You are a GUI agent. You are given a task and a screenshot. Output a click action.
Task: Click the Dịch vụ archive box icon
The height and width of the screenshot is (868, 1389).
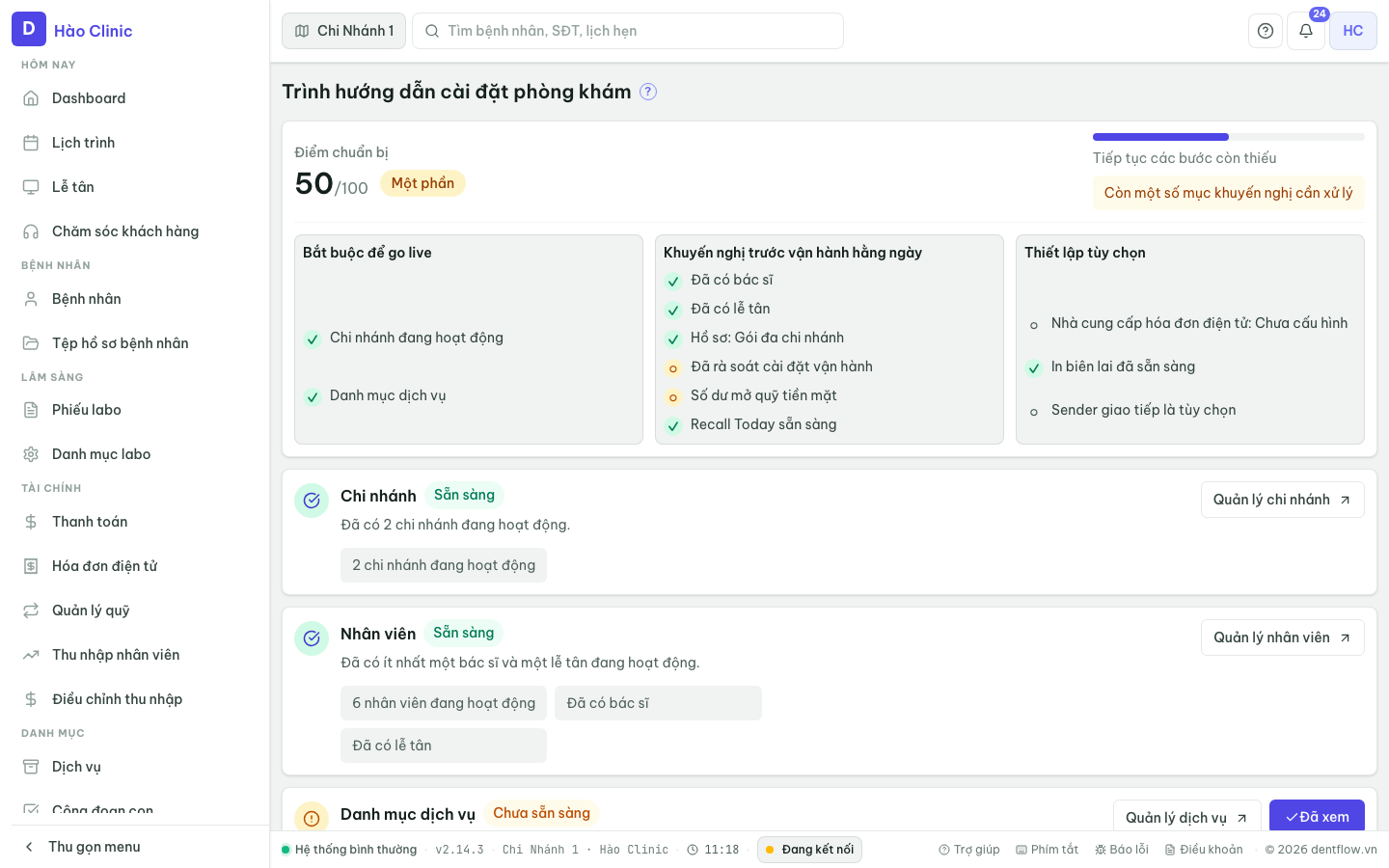(x=31, y=767)
